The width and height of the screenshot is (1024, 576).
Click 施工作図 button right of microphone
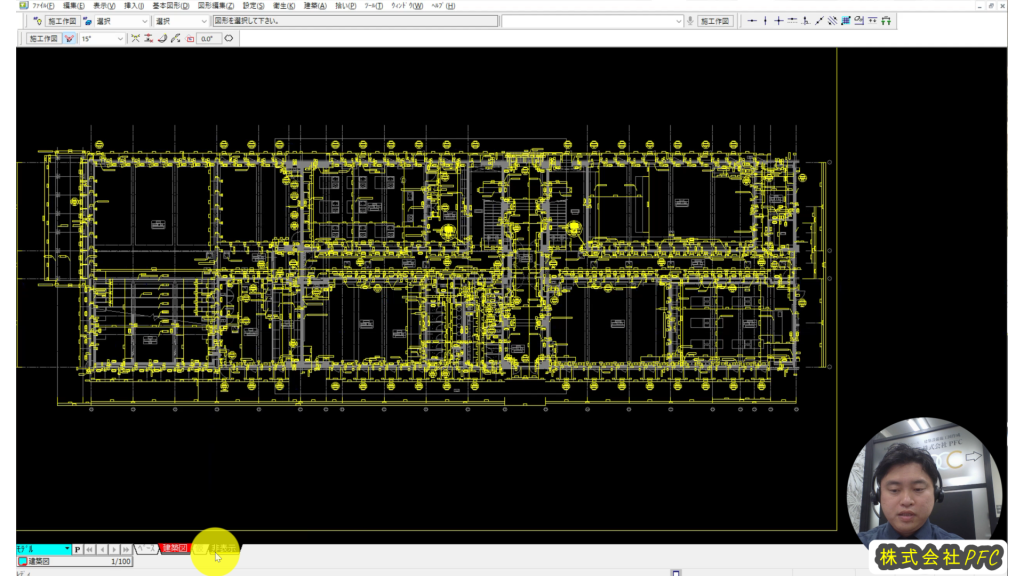715,21
